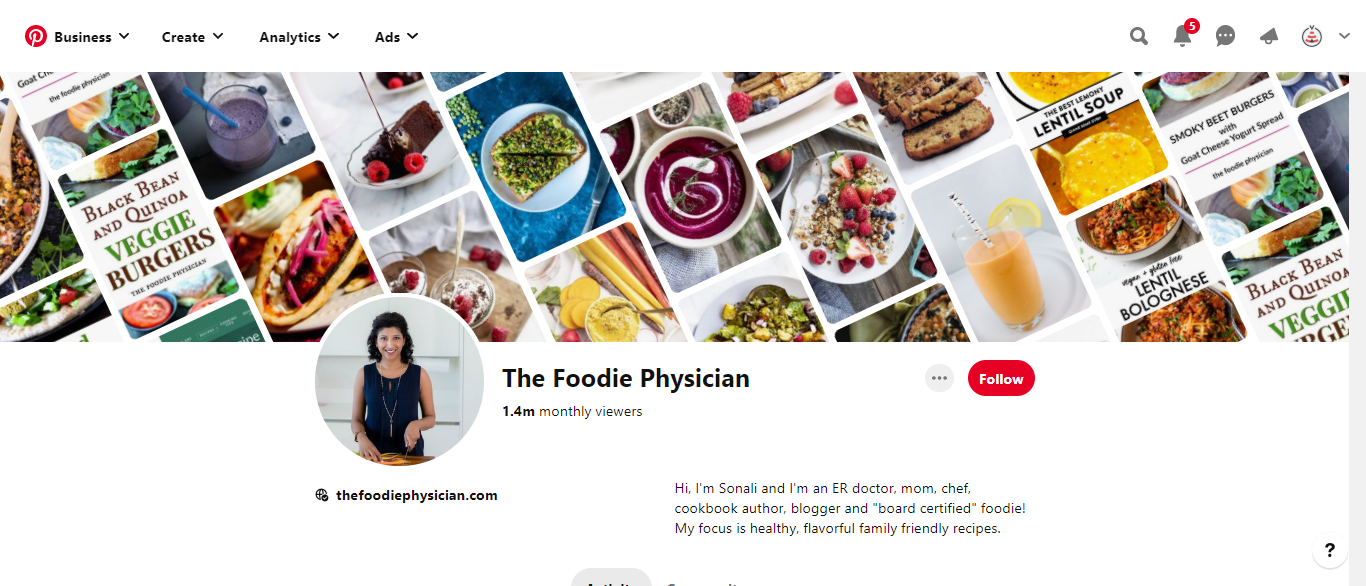
Task: Expand the Business dropdown menu
Action: pyautogui.click(x=92, y=37)
